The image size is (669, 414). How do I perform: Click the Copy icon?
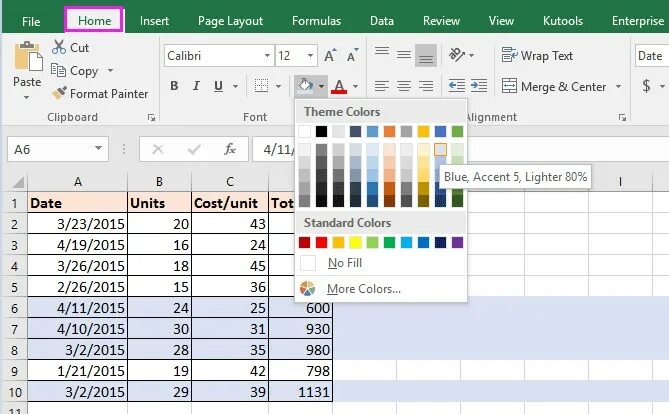click(58, 70)
